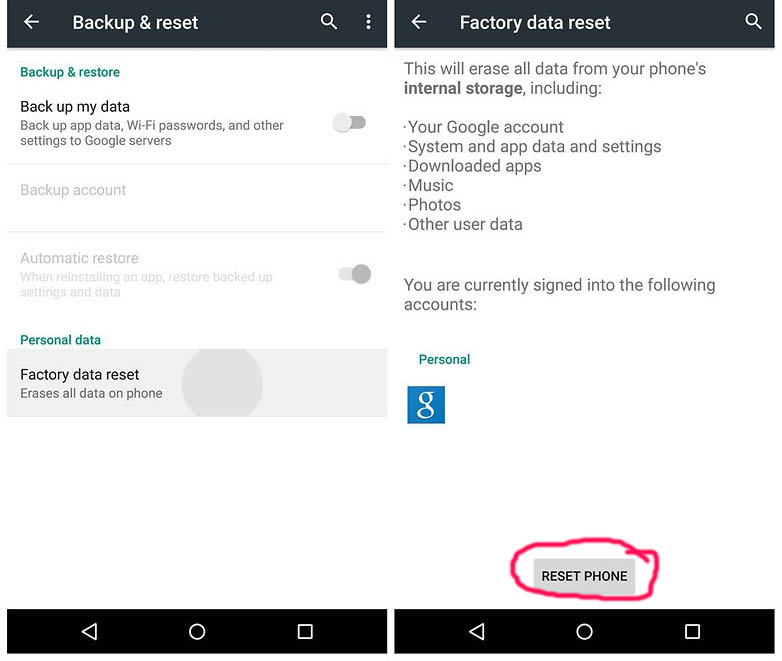Tap right phone's triangle back navigation button
782x661 pixels.
click(477, 632)
